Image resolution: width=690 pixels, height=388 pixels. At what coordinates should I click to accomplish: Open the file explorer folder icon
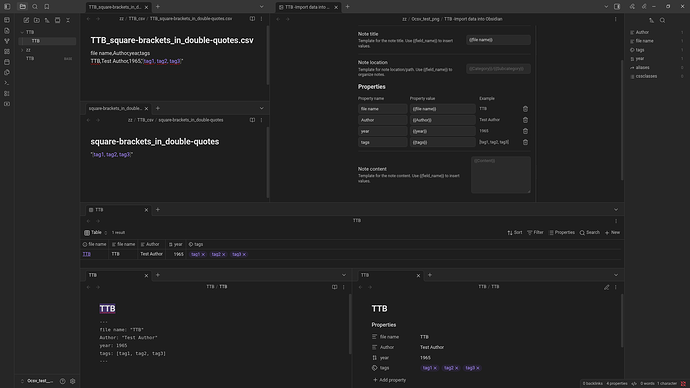tap(23, 7)
